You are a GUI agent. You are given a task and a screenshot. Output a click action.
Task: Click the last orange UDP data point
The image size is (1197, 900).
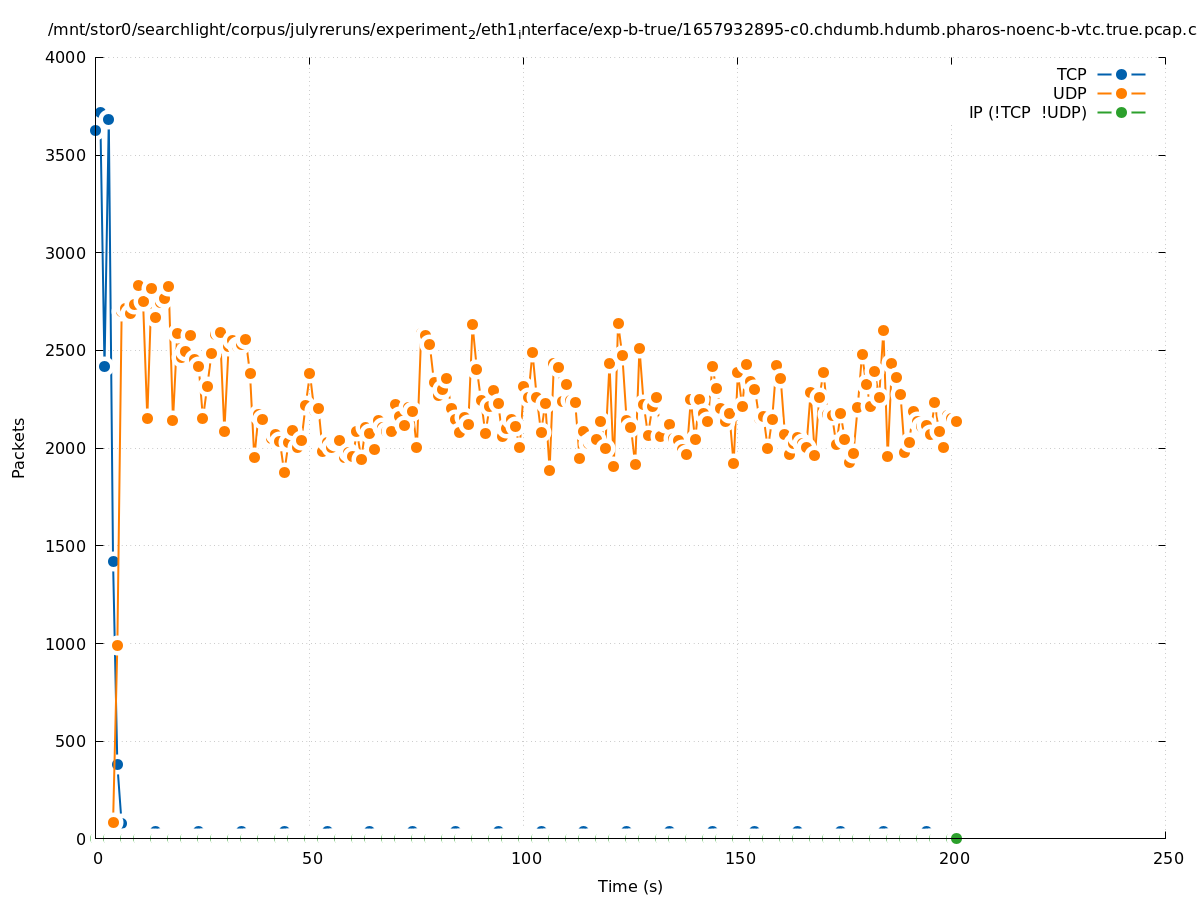click(x=956, y=421)
